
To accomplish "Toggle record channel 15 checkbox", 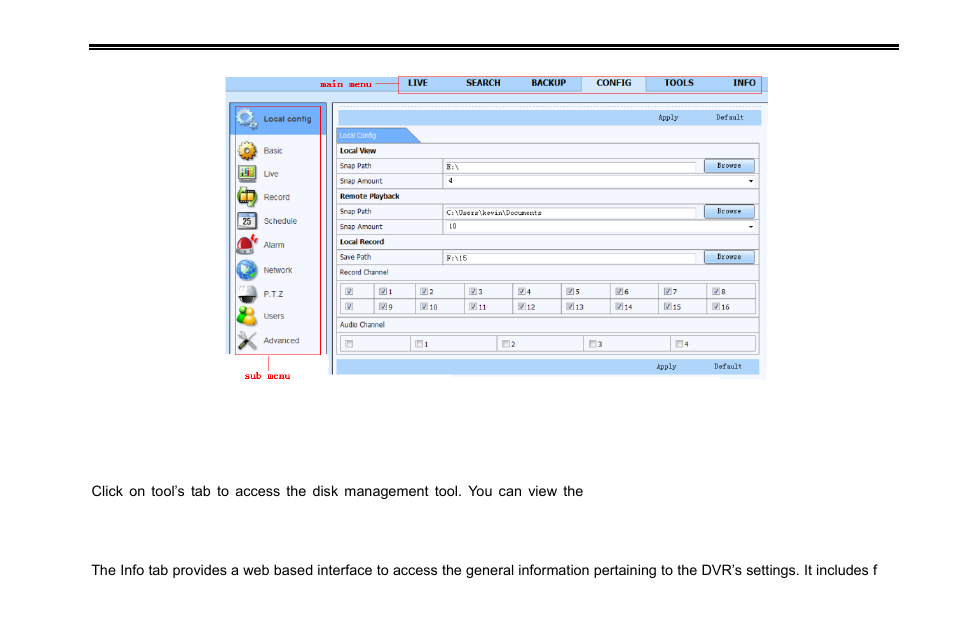I will (x=667, y=307).
